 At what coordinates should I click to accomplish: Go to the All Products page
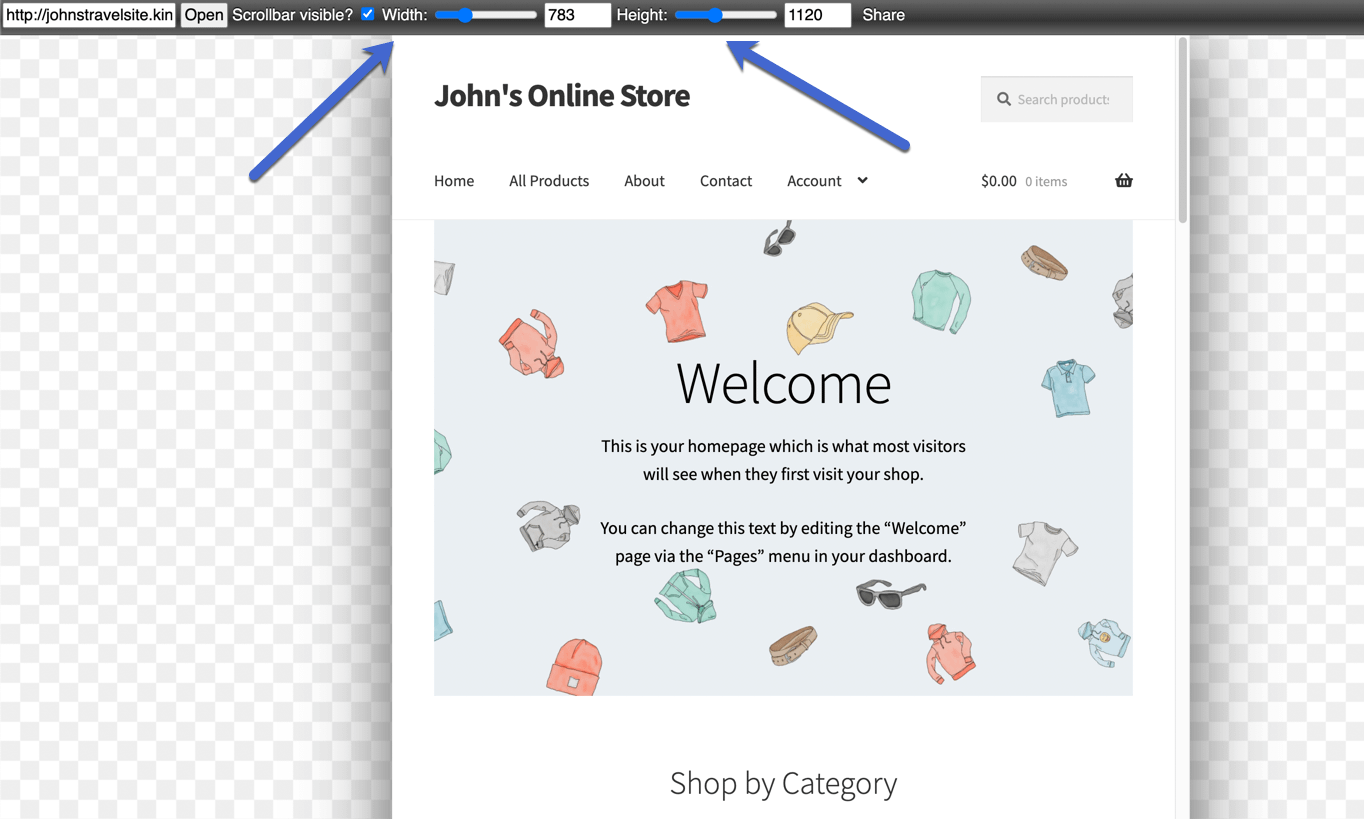[549, 181]
